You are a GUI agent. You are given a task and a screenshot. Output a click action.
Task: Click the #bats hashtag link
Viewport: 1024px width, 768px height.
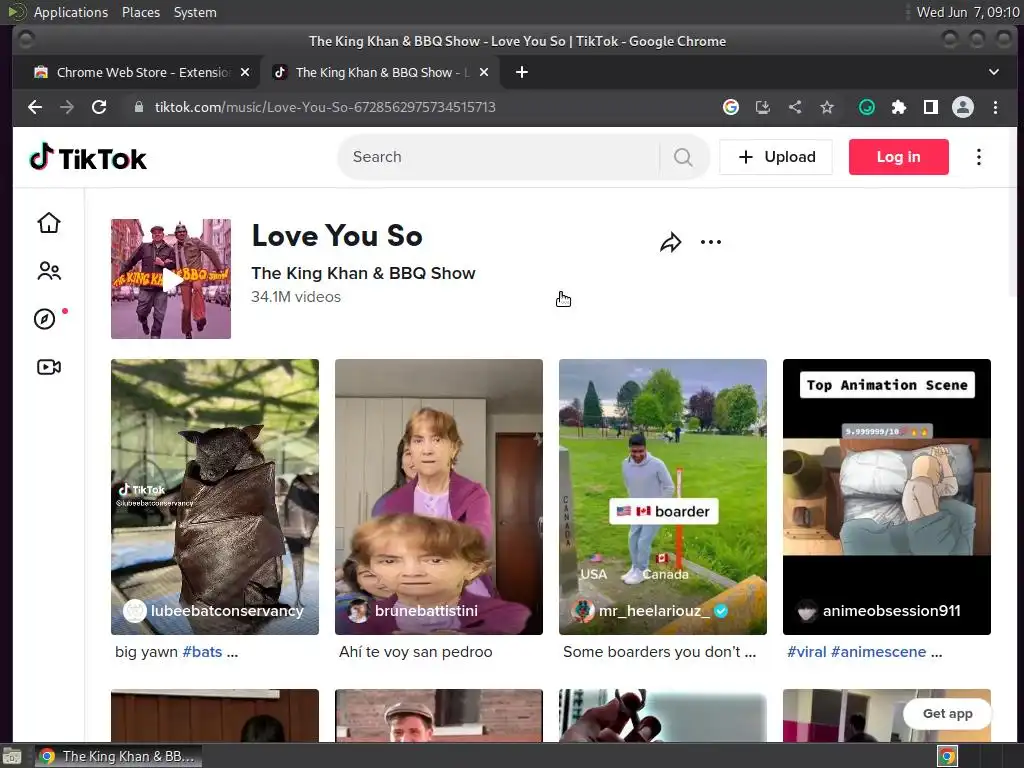tap(202, 652)
